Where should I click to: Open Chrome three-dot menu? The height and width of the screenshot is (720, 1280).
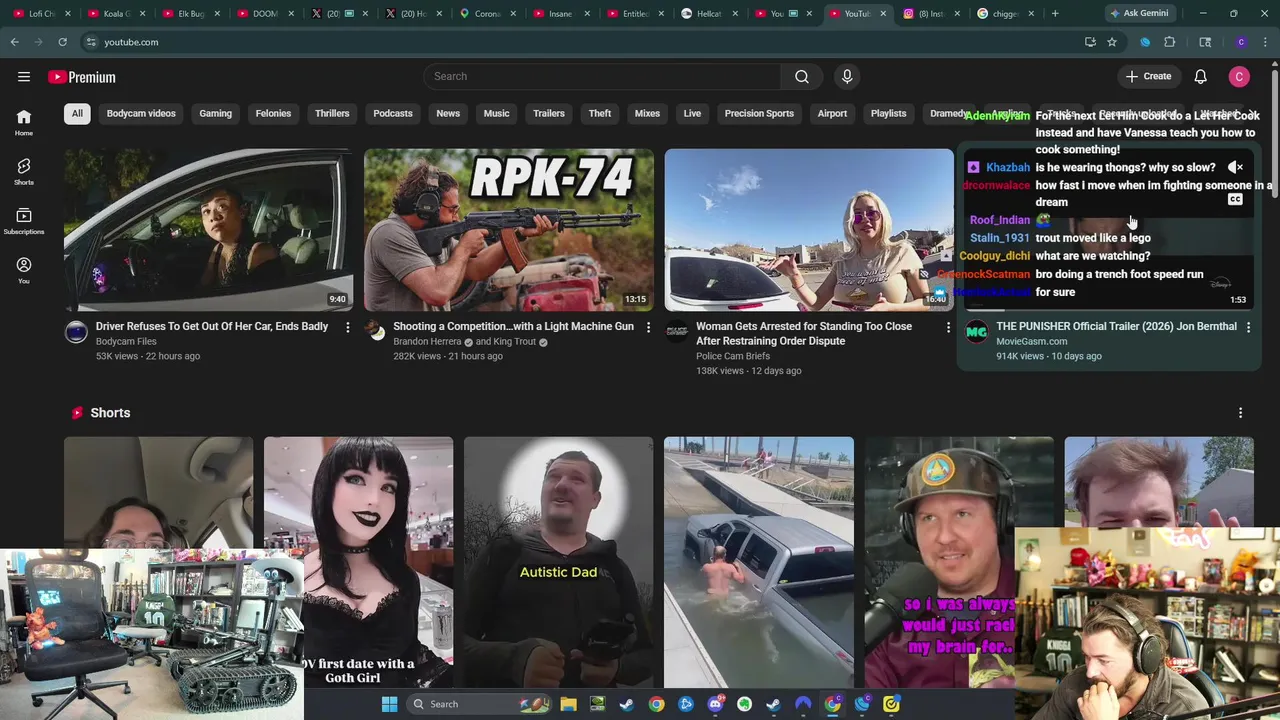(1264, 42)
